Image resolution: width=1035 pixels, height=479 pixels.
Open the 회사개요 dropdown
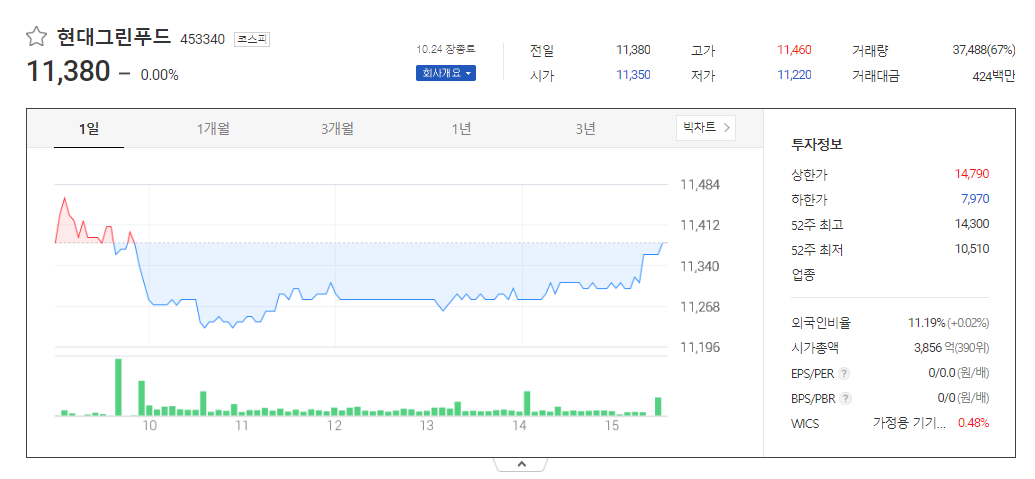[x=446, y=73]
